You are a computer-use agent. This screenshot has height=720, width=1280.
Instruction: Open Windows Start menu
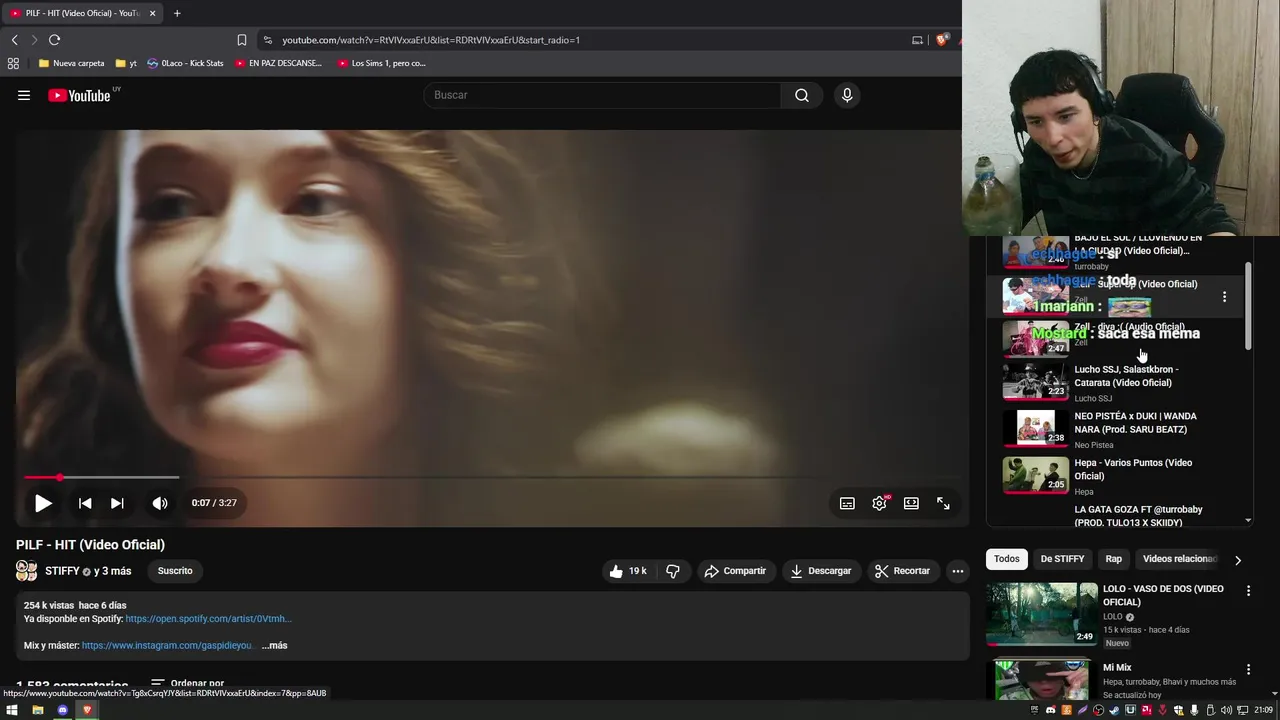[x=12, y=710]
